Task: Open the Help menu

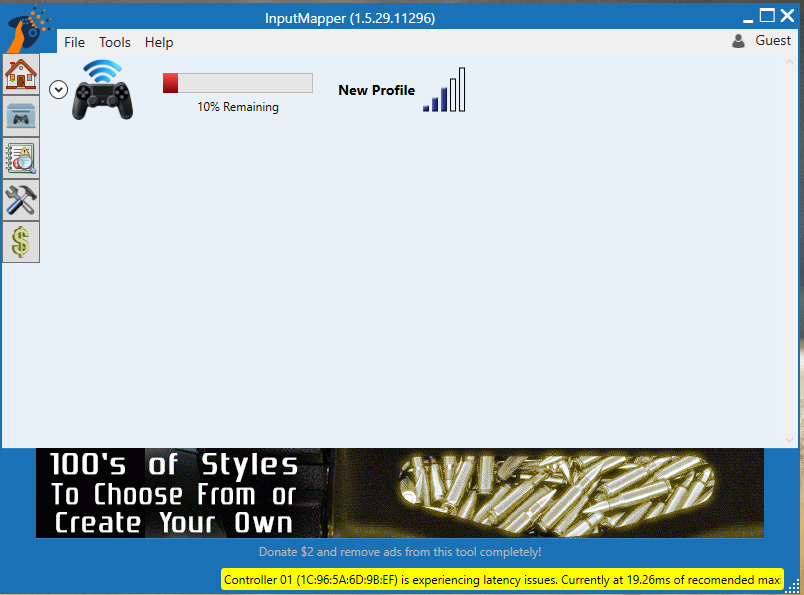Action: [x=159, y=42]
